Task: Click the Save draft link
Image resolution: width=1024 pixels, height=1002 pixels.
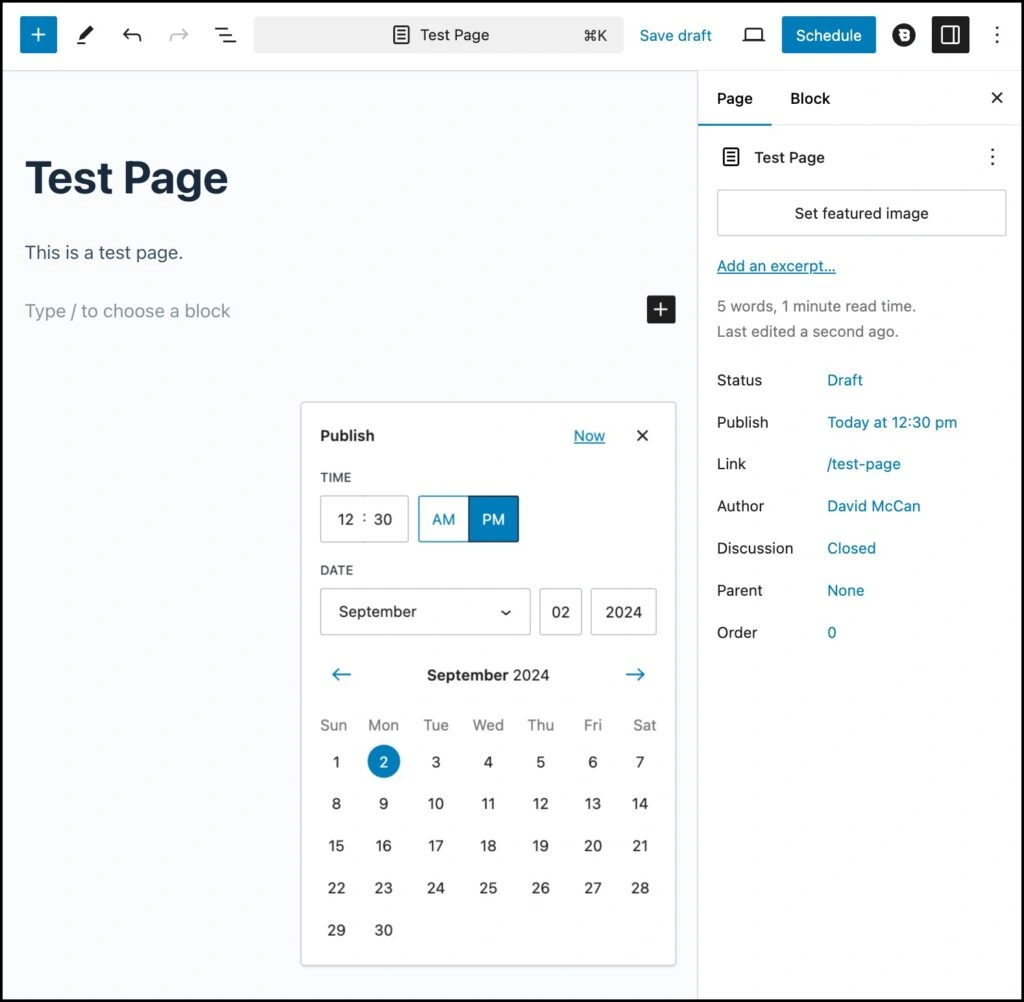Action: [x=675, y=34]
